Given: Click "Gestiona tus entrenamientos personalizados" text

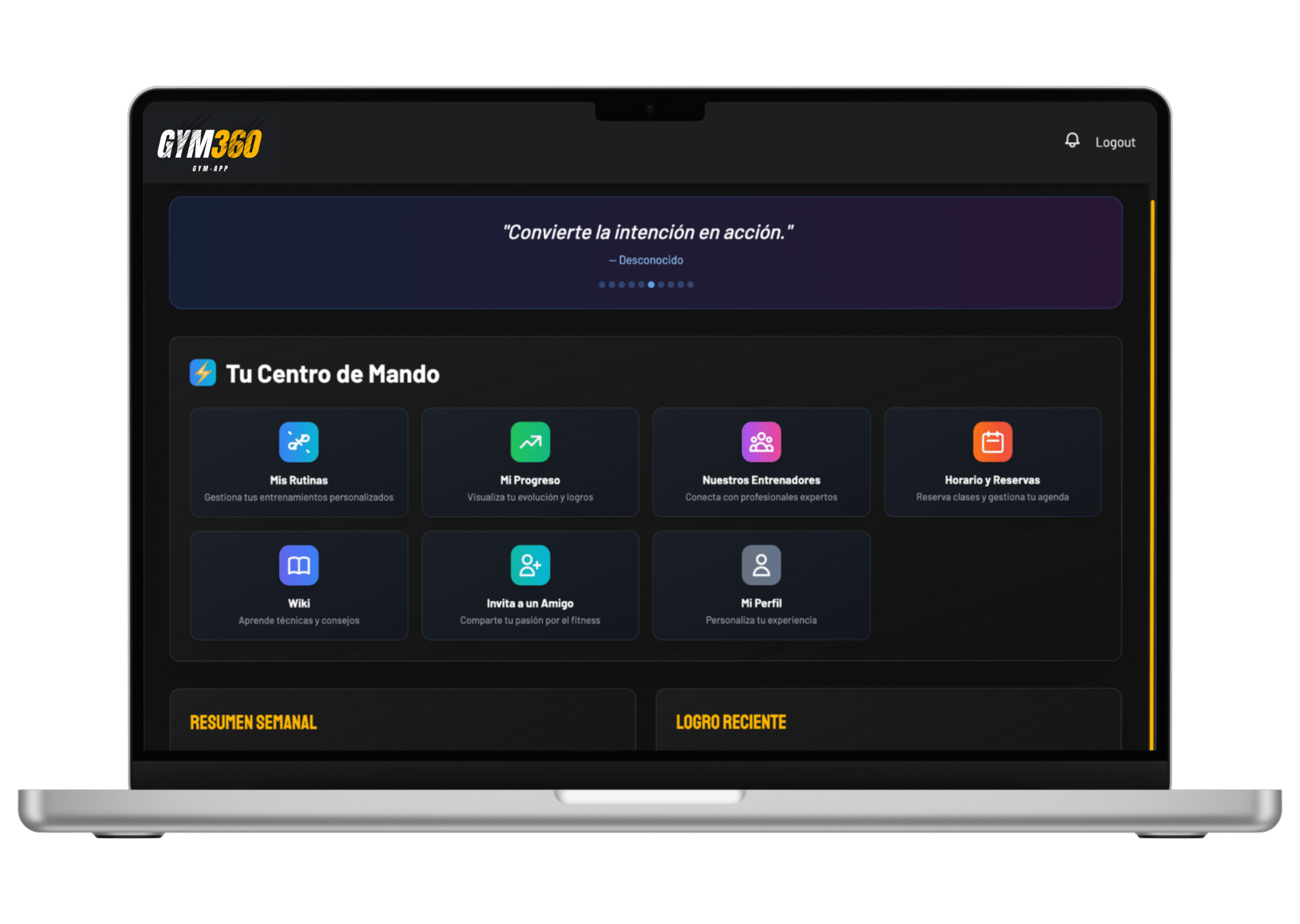Looking at the screenshot, I should (299, 497).
